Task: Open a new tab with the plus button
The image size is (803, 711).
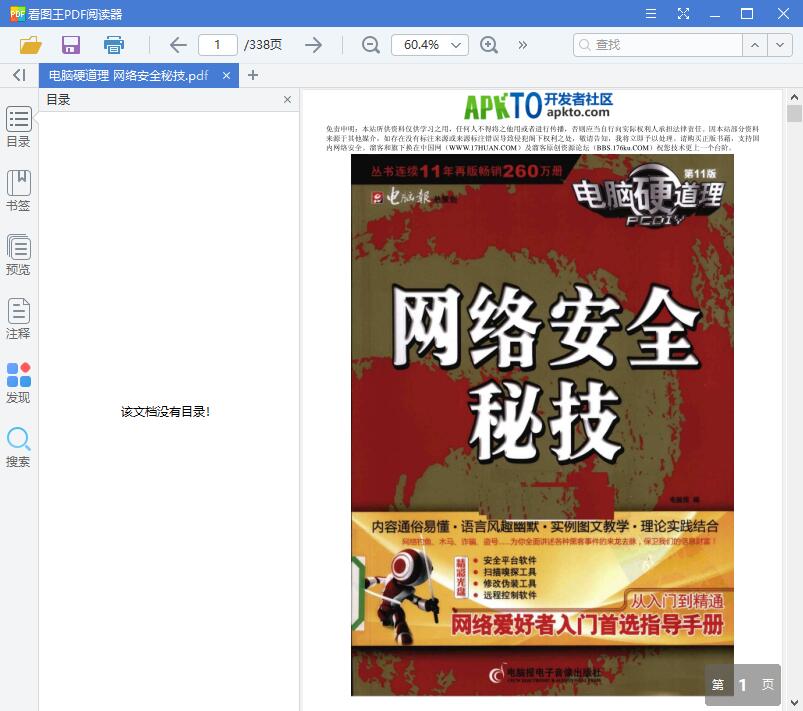Action: [x=252, y=75]
